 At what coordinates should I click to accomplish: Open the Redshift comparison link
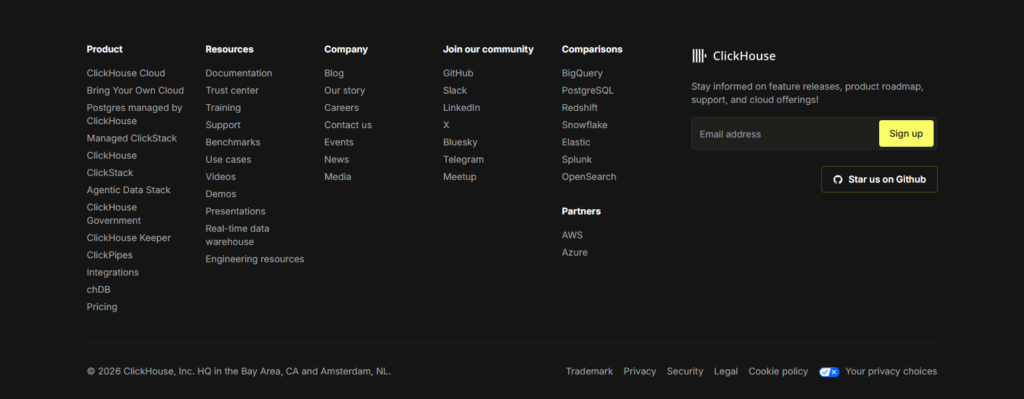[x=580, y=108]
